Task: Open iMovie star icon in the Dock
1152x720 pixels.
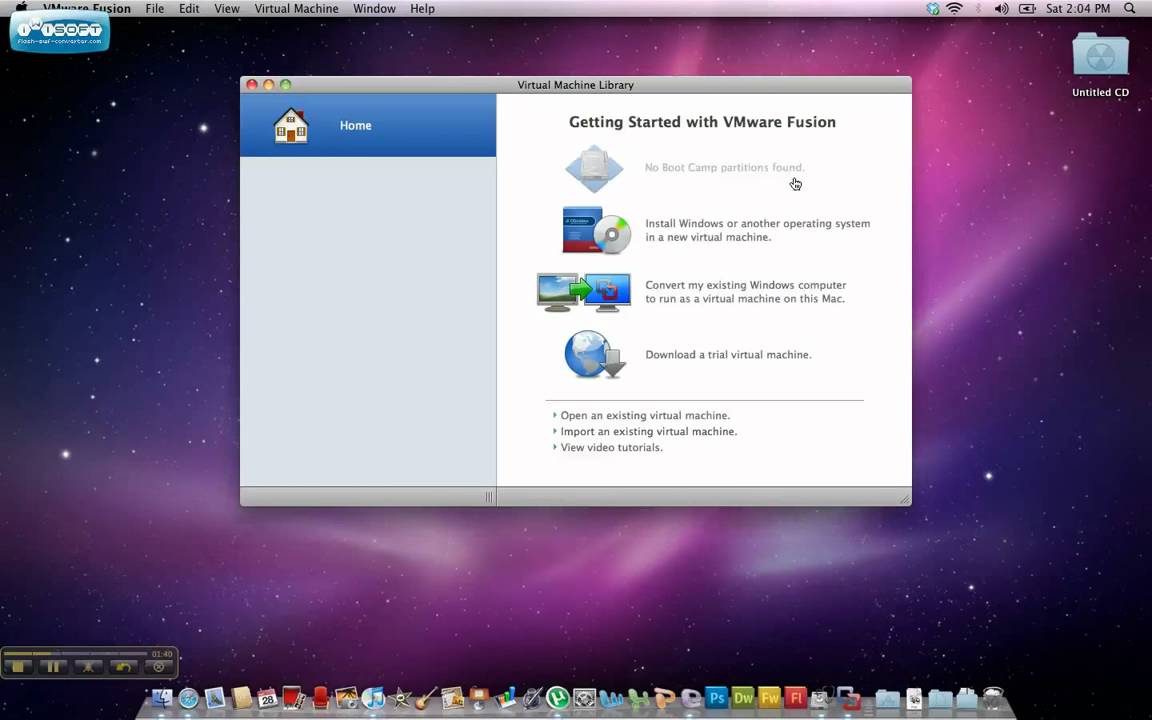Action: 400,698
